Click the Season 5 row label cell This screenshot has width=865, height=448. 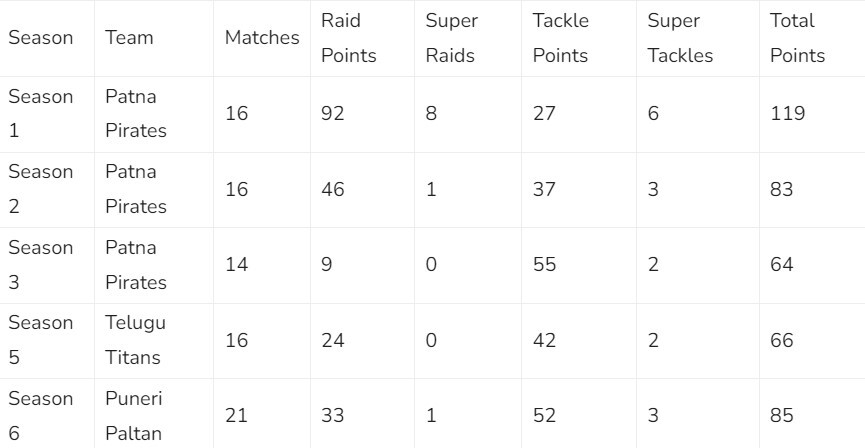pos(41,340)
